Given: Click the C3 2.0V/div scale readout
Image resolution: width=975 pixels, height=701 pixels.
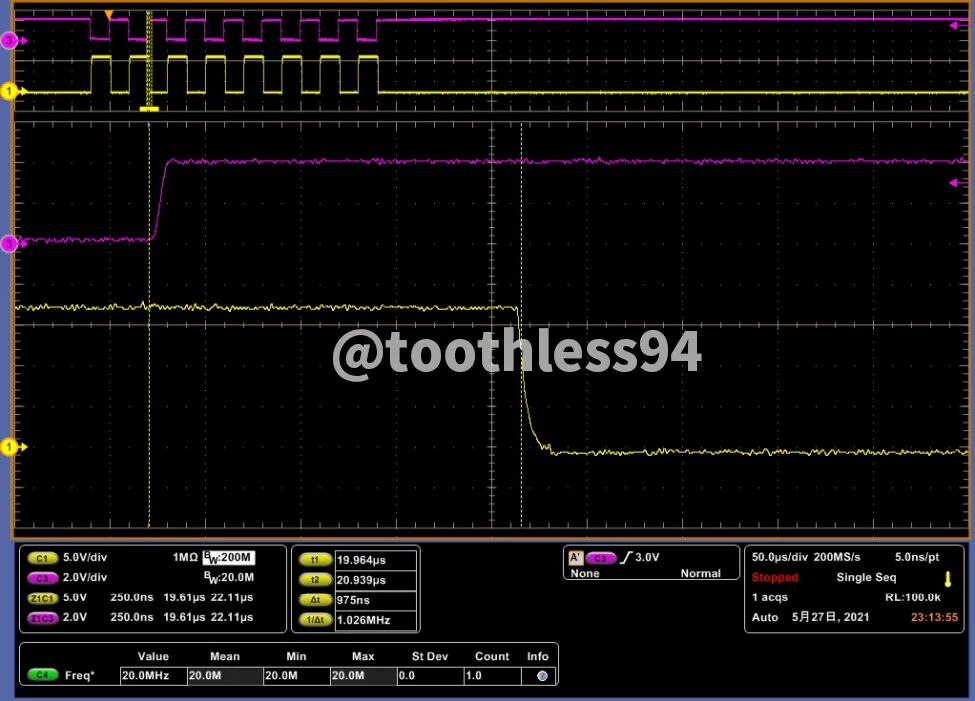Looking at the screenshot, I should click(85, 577).
